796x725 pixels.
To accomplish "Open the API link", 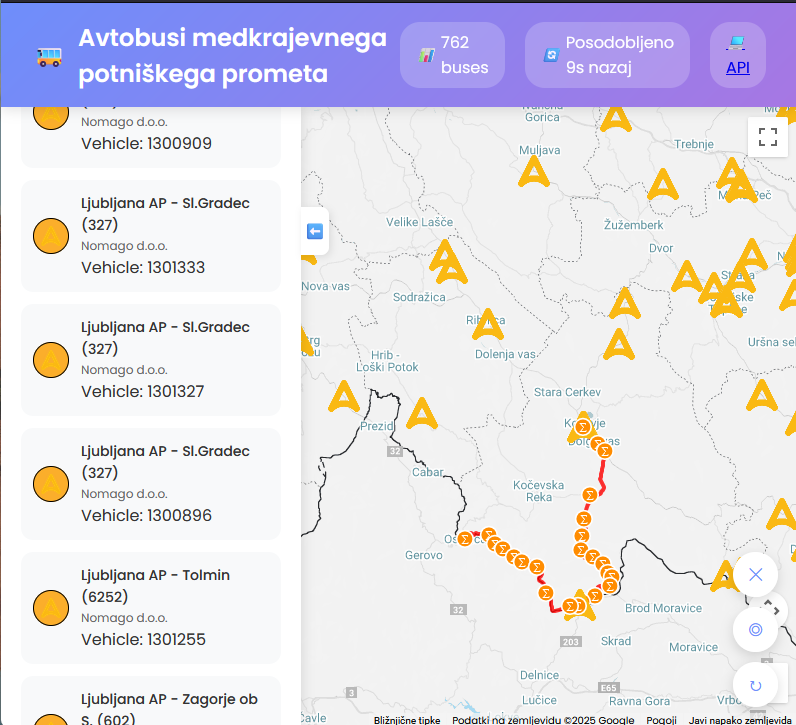I will pyautogui.click(x=737, y=68).
